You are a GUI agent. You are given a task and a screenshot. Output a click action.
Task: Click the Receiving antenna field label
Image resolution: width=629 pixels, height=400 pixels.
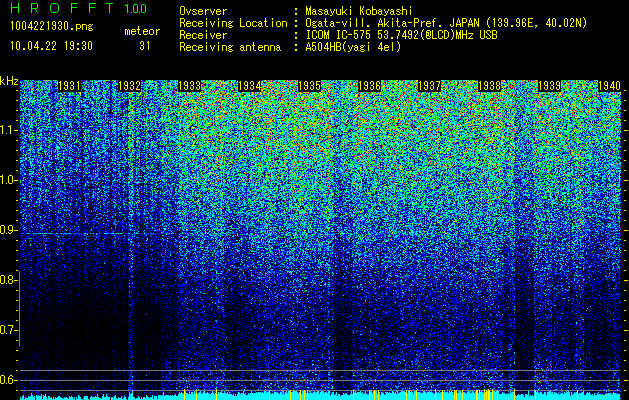[x=230, y=47]
